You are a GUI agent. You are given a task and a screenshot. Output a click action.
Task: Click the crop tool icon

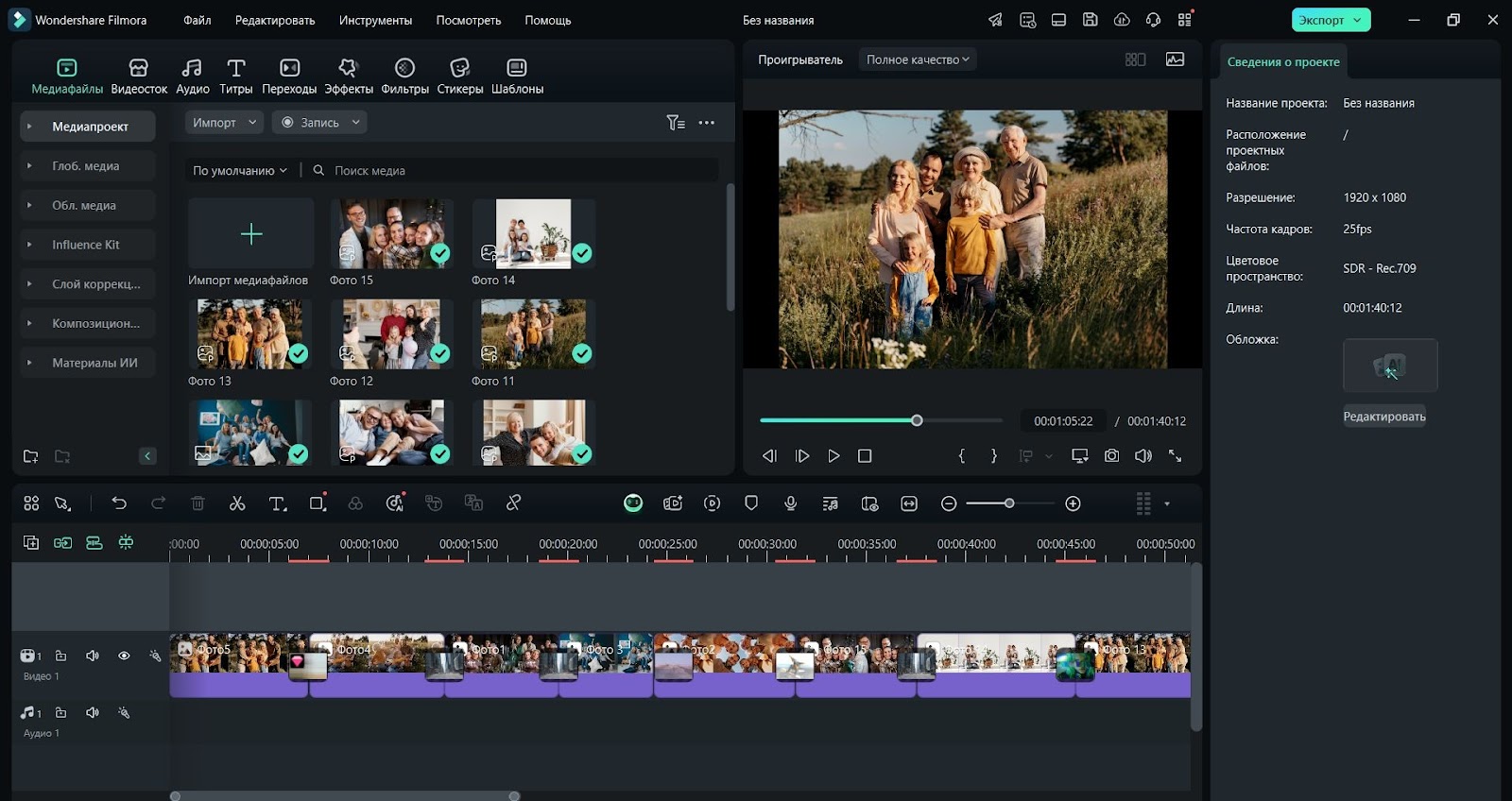pyautogui.click(x=318, y=503)
